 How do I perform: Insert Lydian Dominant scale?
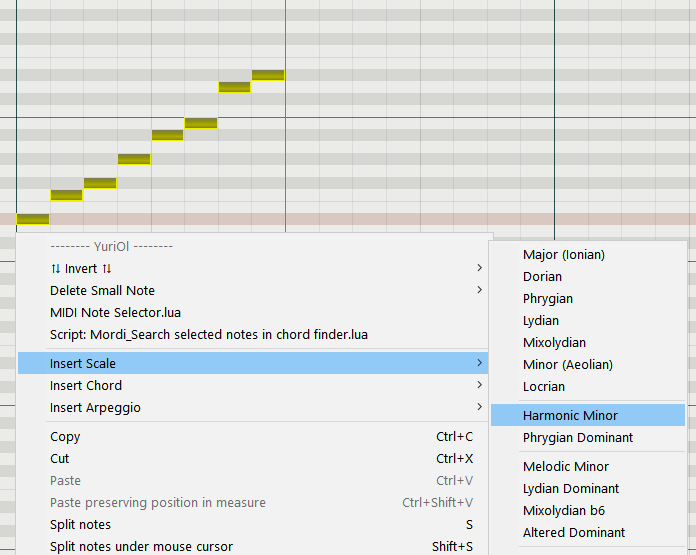588,488
